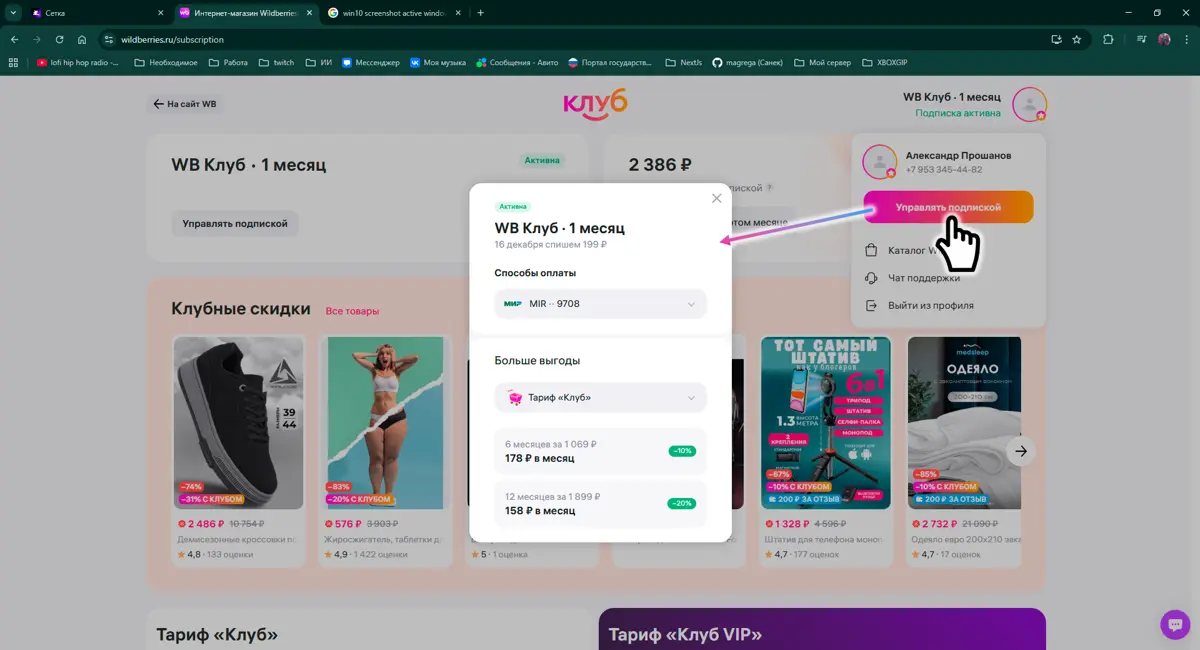1200x650 pixels.
Task: Open the browser profile avatar
Action: pos(1165,39)
